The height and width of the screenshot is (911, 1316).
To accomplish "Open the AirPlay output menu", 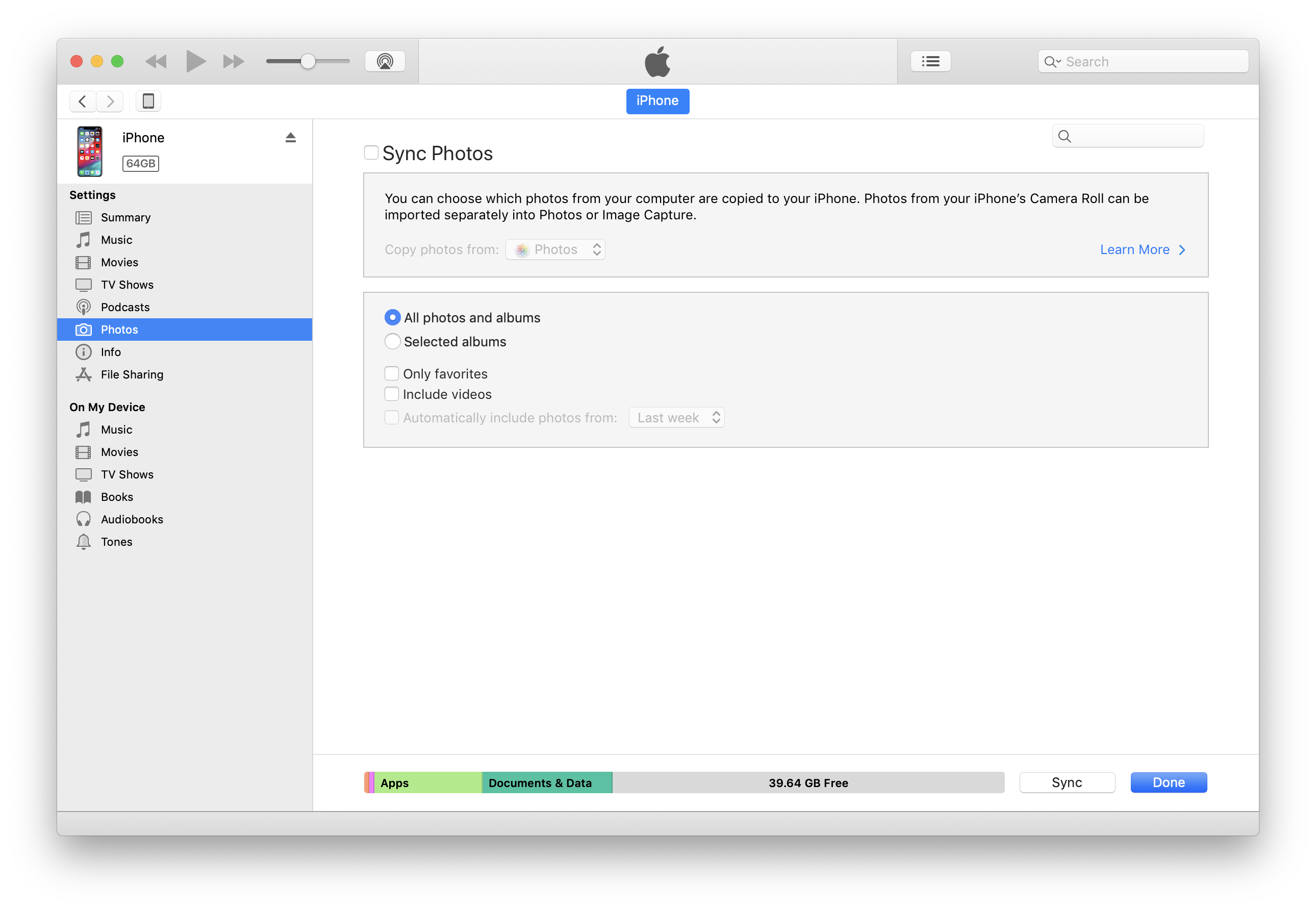I will click(385, 61).
